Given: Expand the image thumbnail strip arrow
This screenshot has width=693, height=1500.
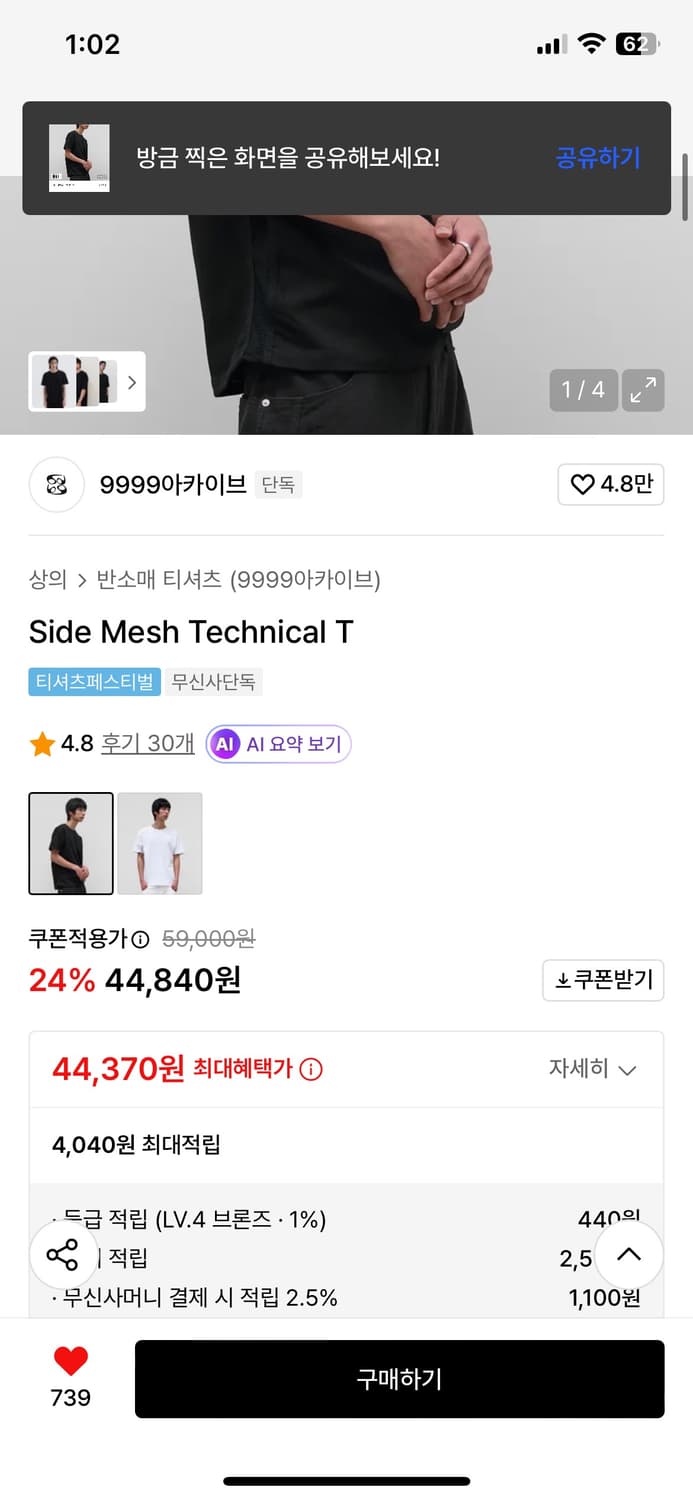Looking at the screenshot, I should (131, 382).
